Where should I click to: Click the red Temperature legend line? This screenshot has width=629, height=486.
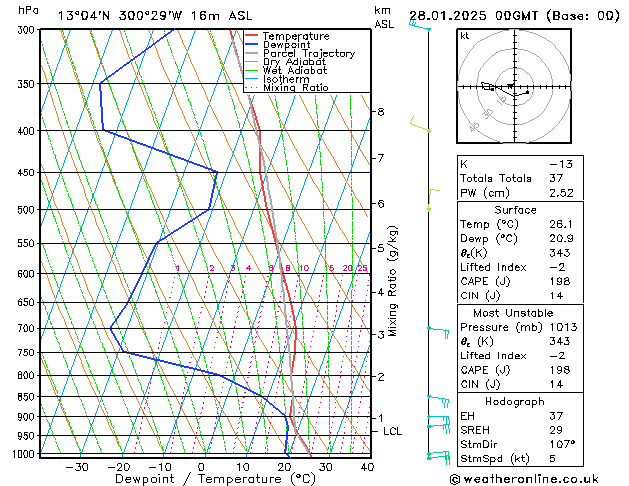tap(251, 36)
